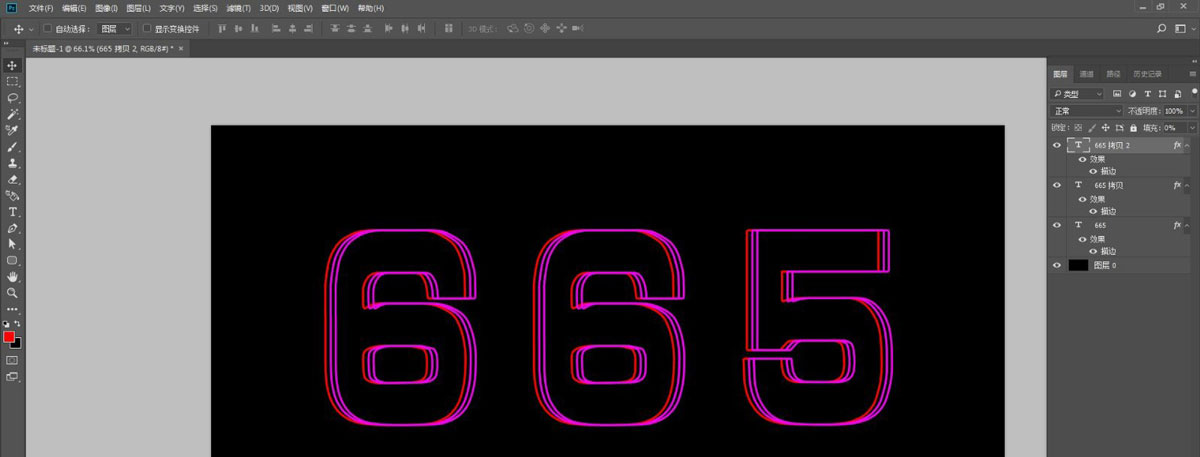Image resolution: width=1200 pixels, height=457 pixels.
Task: Open fx effects of 665 拷贝 2 layer
Action: (x=1178, y=145)
